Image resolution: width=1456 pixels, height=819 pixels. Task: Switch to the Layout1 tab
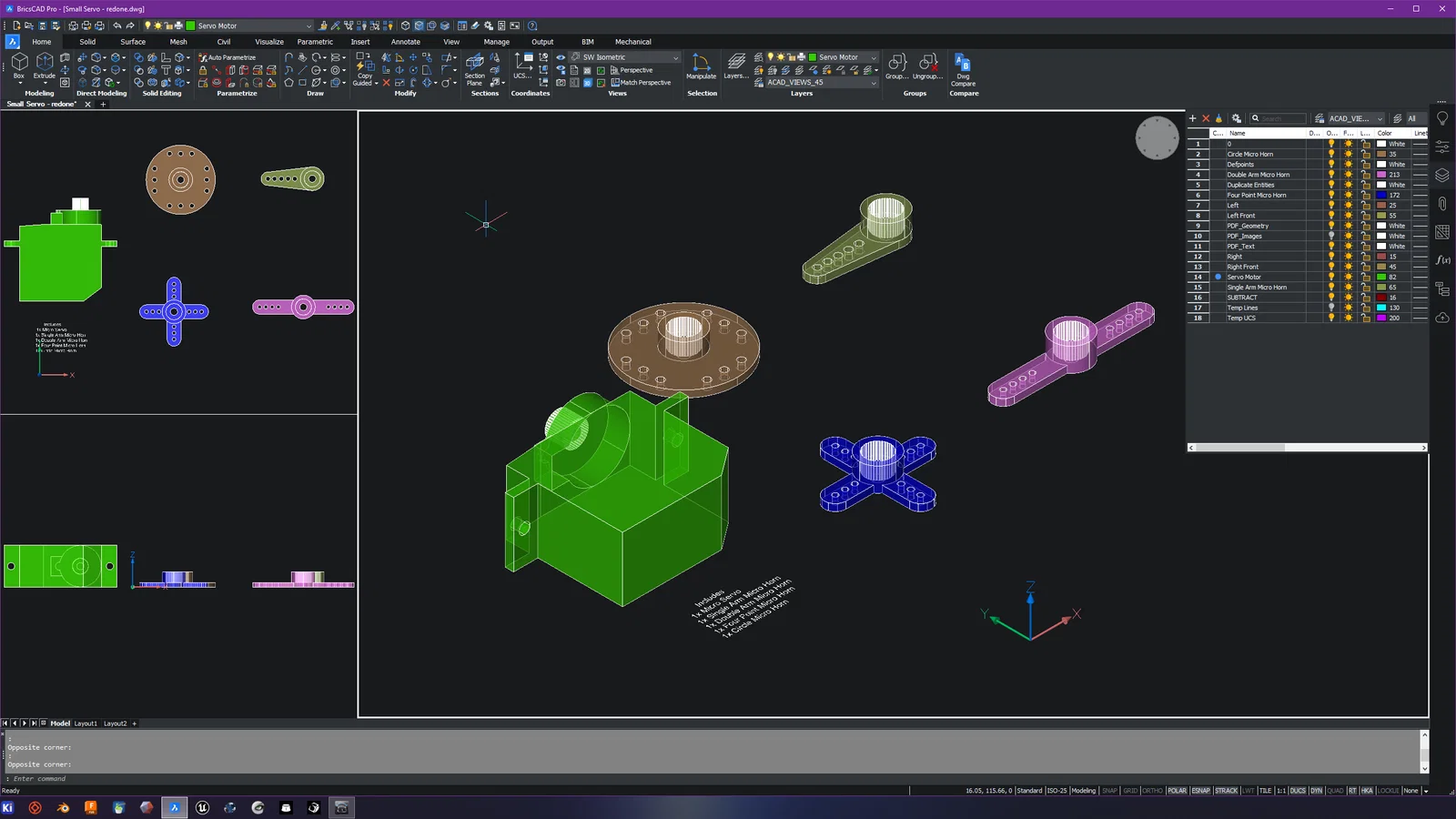tap(86, 723)
